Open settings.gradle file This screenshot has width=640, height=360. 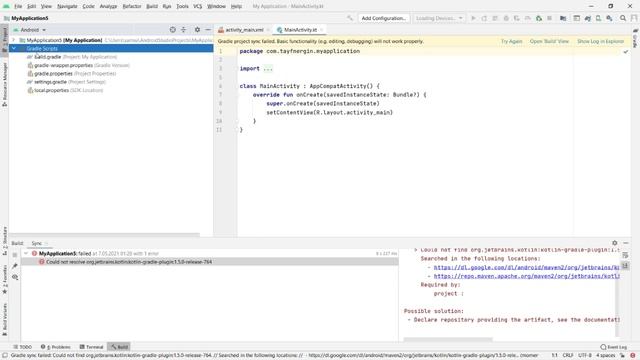click(66, 82)
